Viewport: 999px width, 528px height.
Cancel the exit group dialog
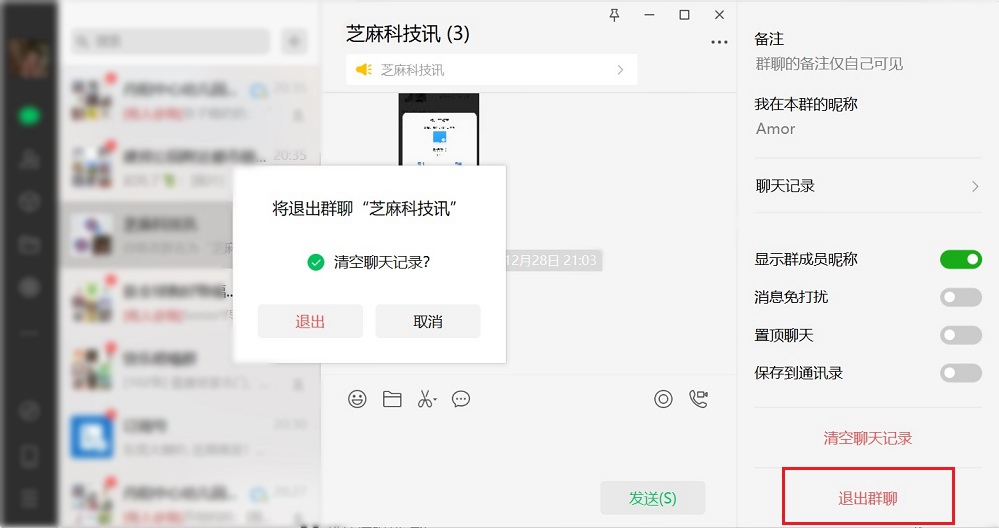tap(428, 321)
